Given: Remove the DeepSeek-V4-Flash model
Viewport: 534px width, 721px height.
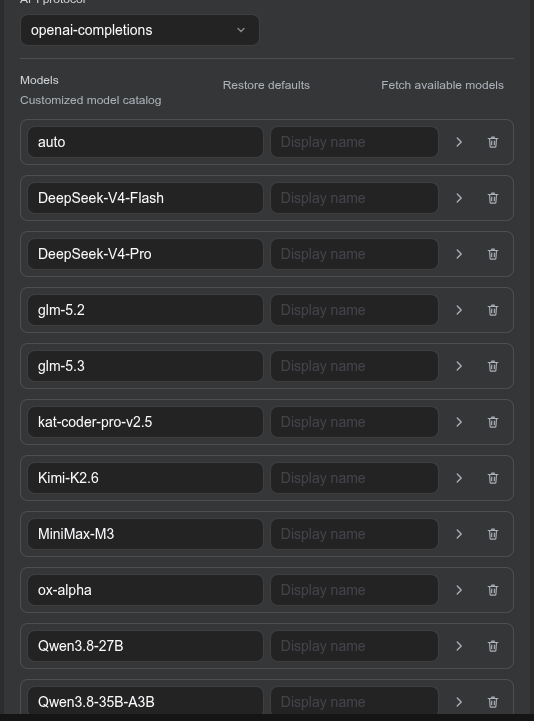Looking at the screenshot, I should (493, 198).
